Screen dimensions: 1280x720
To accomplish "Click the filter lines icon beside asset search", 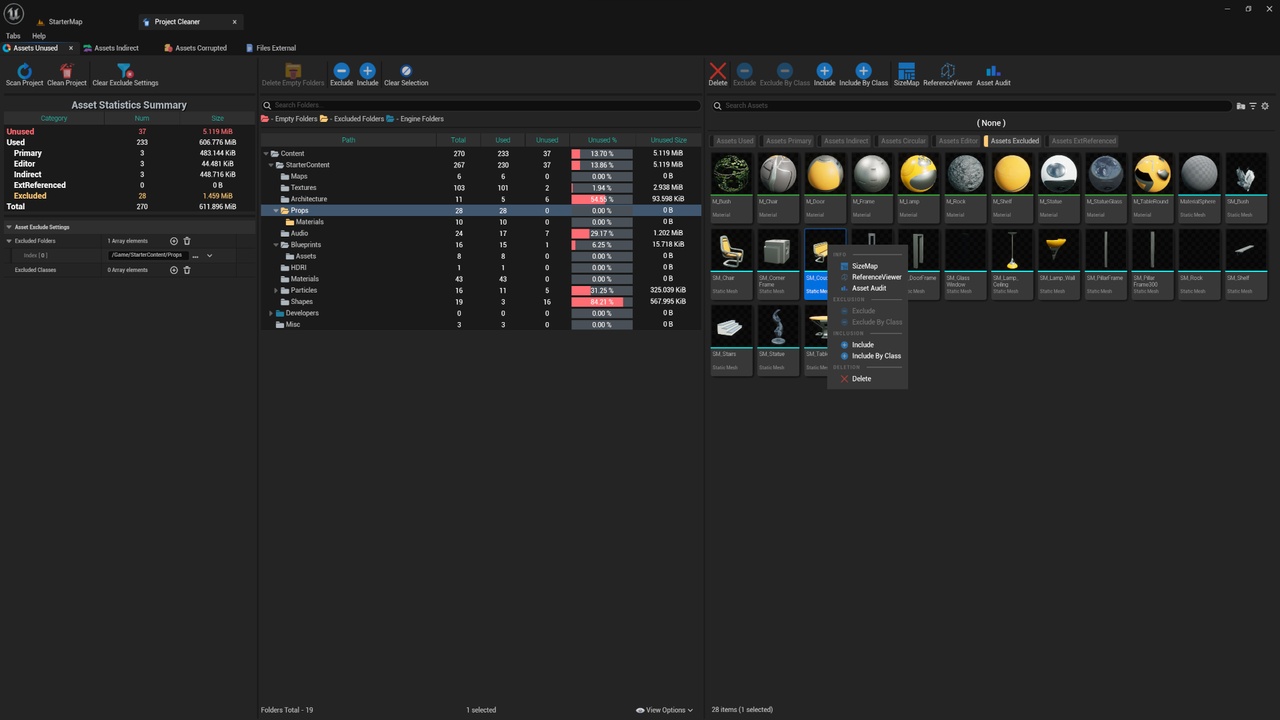I will (x=1253, y=106).
